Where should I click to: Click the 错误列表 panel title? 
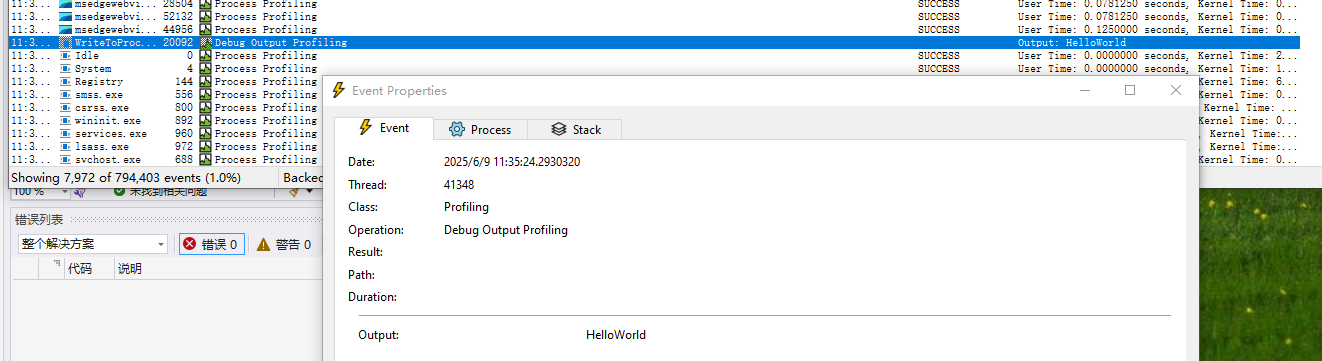click(x=38, y=220)
